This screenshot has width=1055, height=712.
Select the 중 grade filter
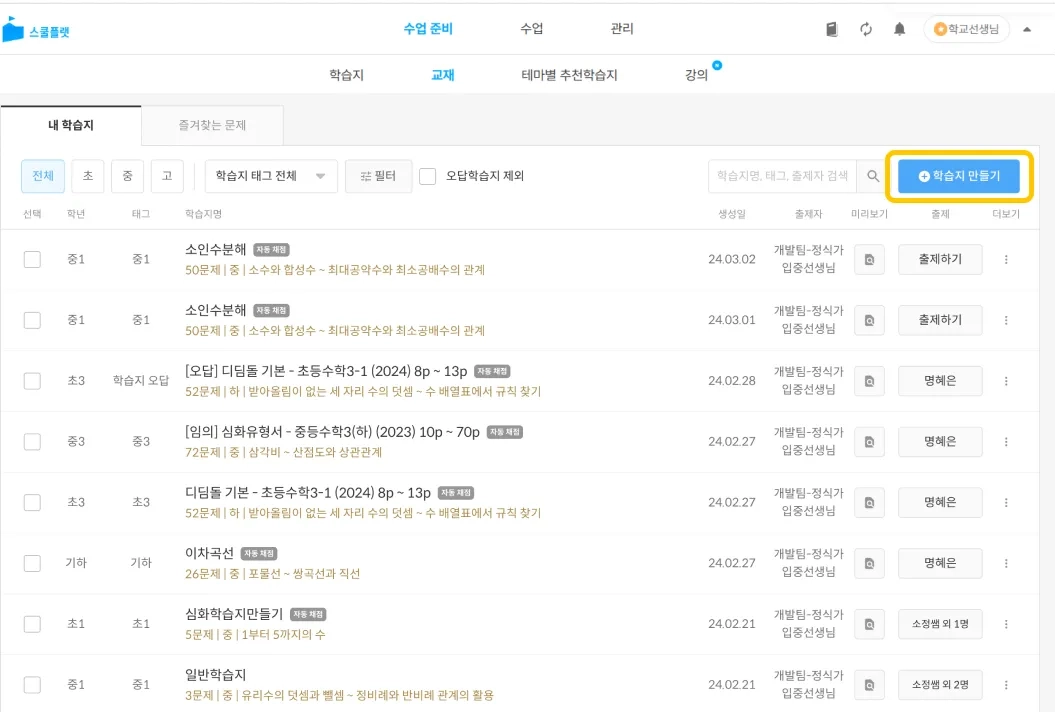click(x=127, y=176)
